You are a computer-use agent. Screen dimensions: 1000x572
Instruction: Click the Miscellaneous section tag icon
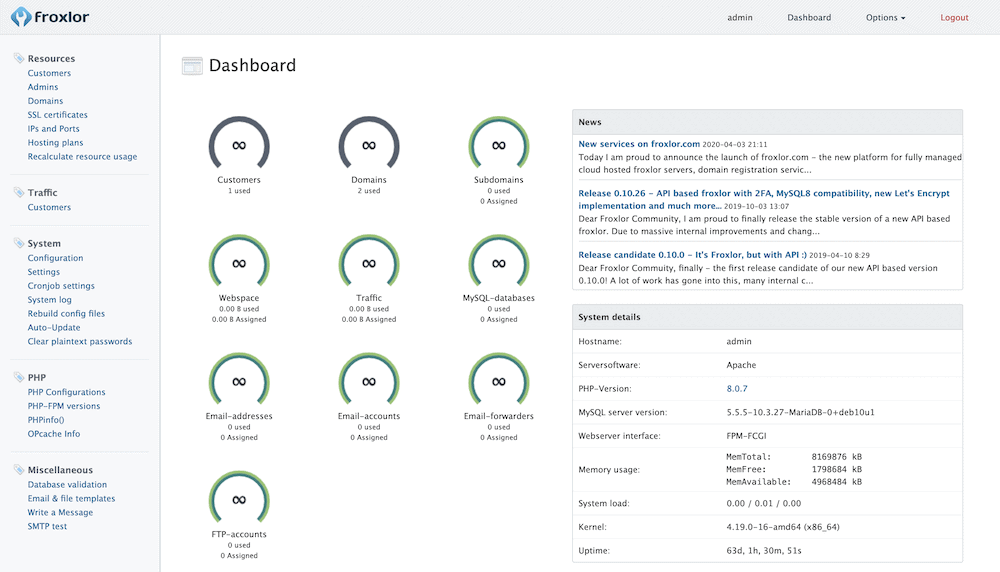(x=19, y=469)
